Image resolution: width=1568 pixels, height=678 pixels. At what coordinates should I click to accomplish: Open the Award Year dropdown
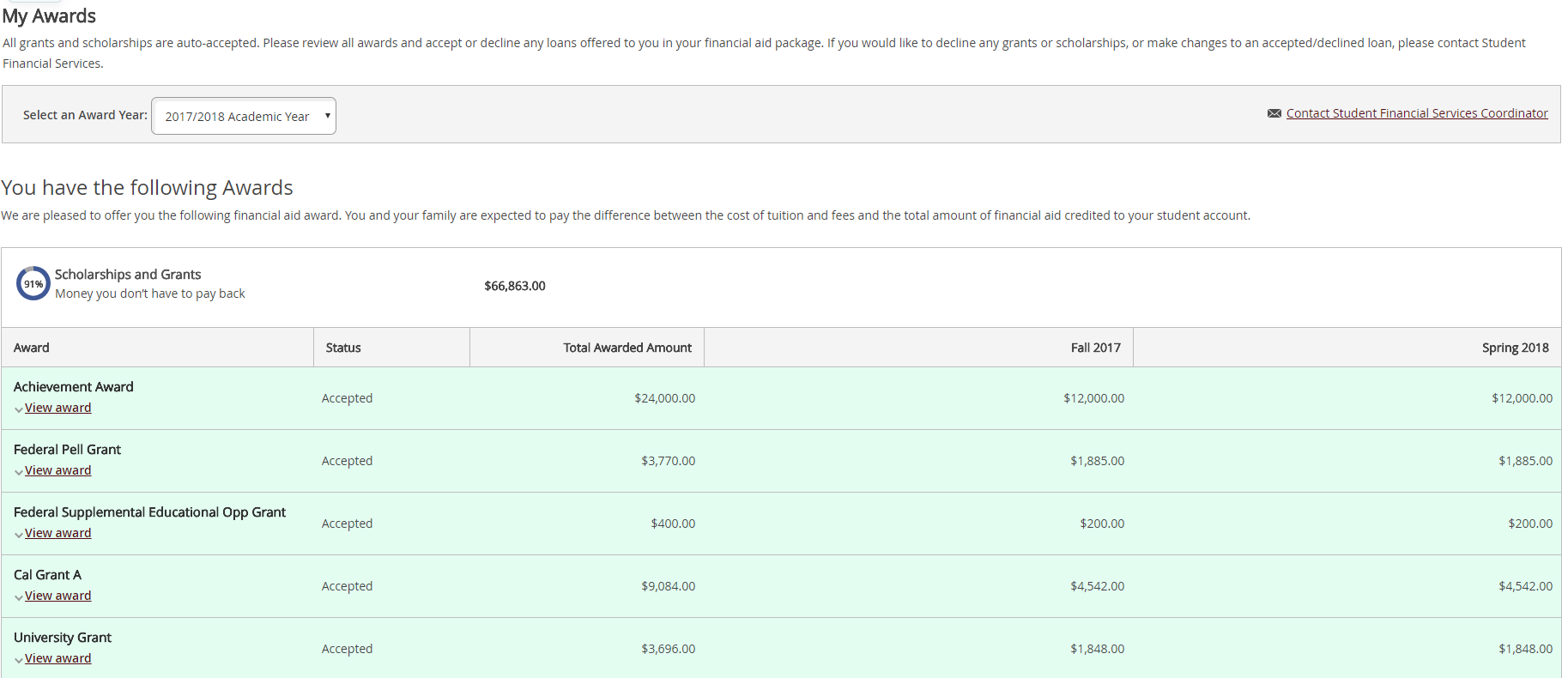coord(244,116)
